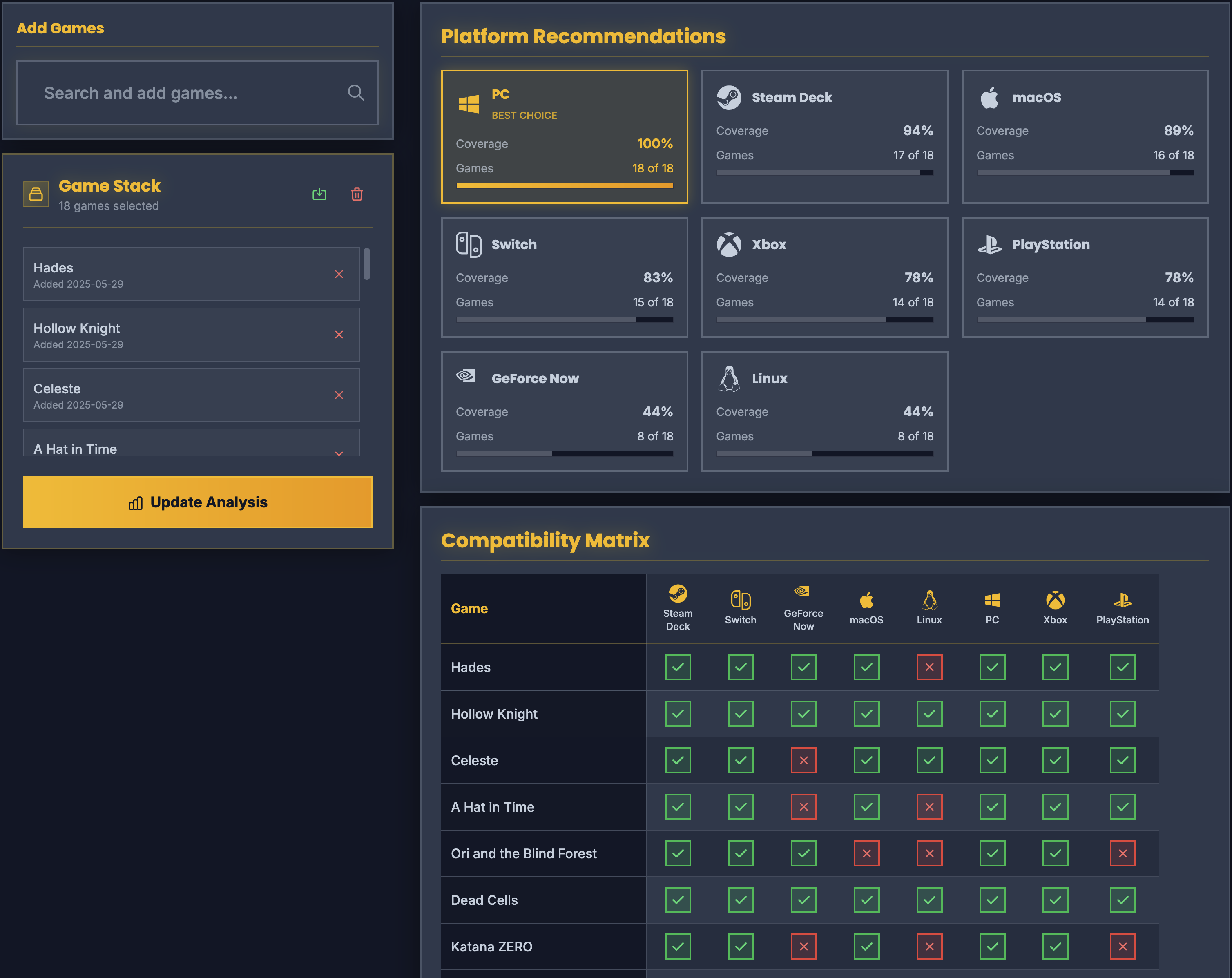Click the penguin icon on the Linux card
1232x978 pixels.
(x=729, y=378)
